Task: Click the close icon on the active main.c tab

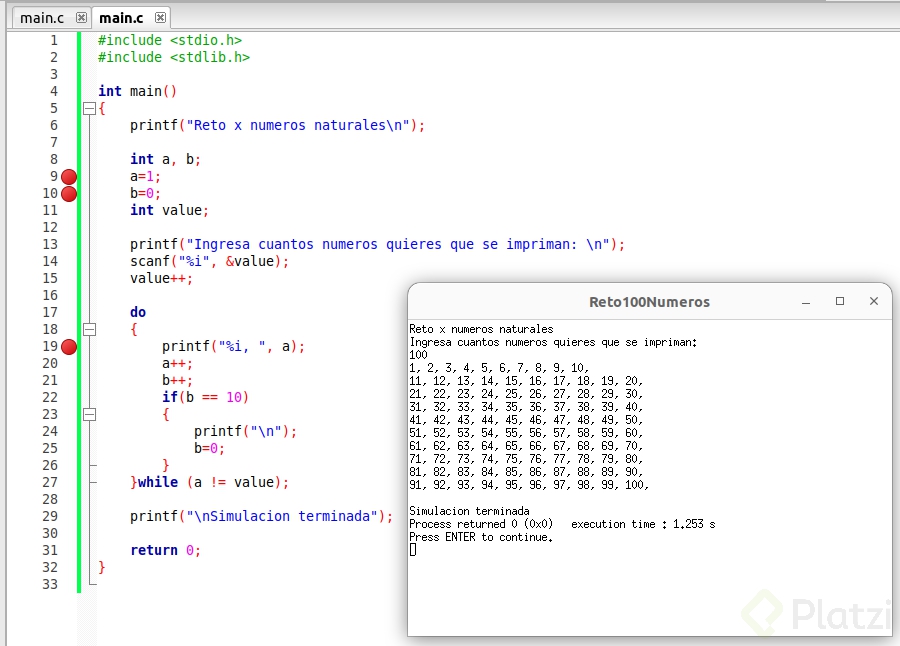Action: coord(158,17)
